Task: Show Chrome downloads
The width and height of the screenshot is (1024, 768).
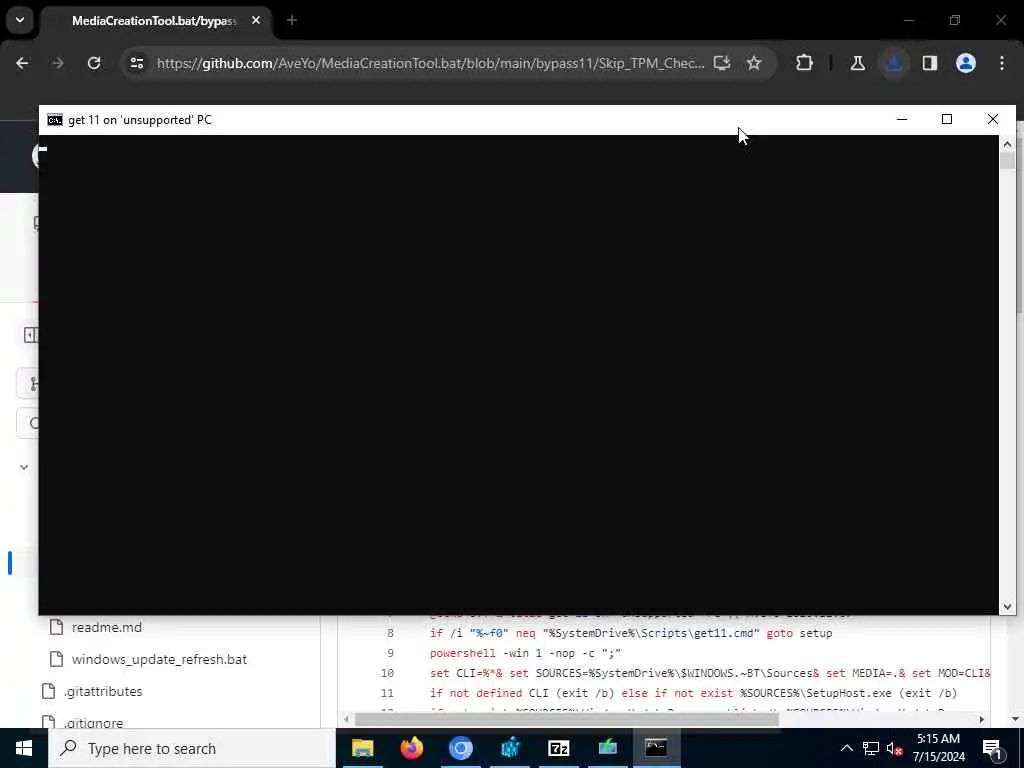Action: click(x=894, y=63)
